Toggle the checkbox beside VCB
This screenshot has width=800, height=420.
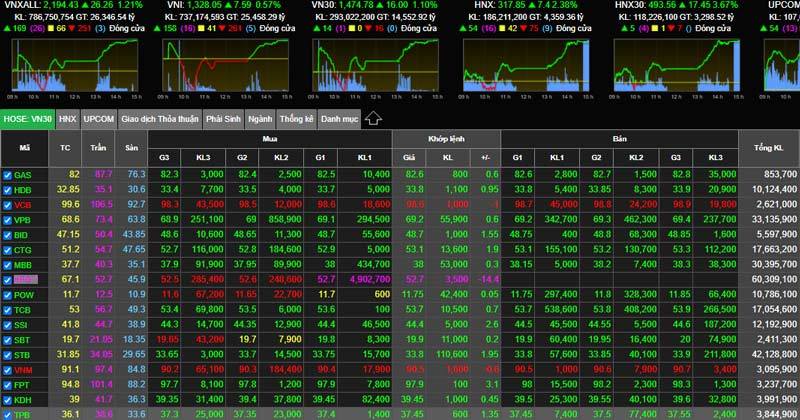tap(8, 204)
